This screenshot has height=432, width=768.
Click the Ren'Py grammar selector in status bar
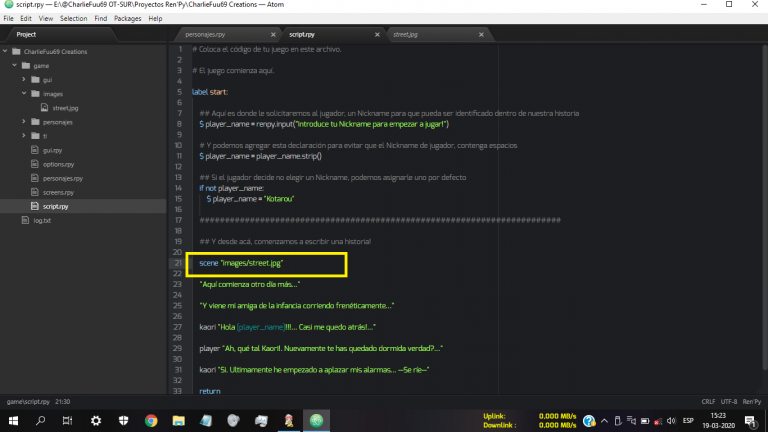tap(750, 400)
